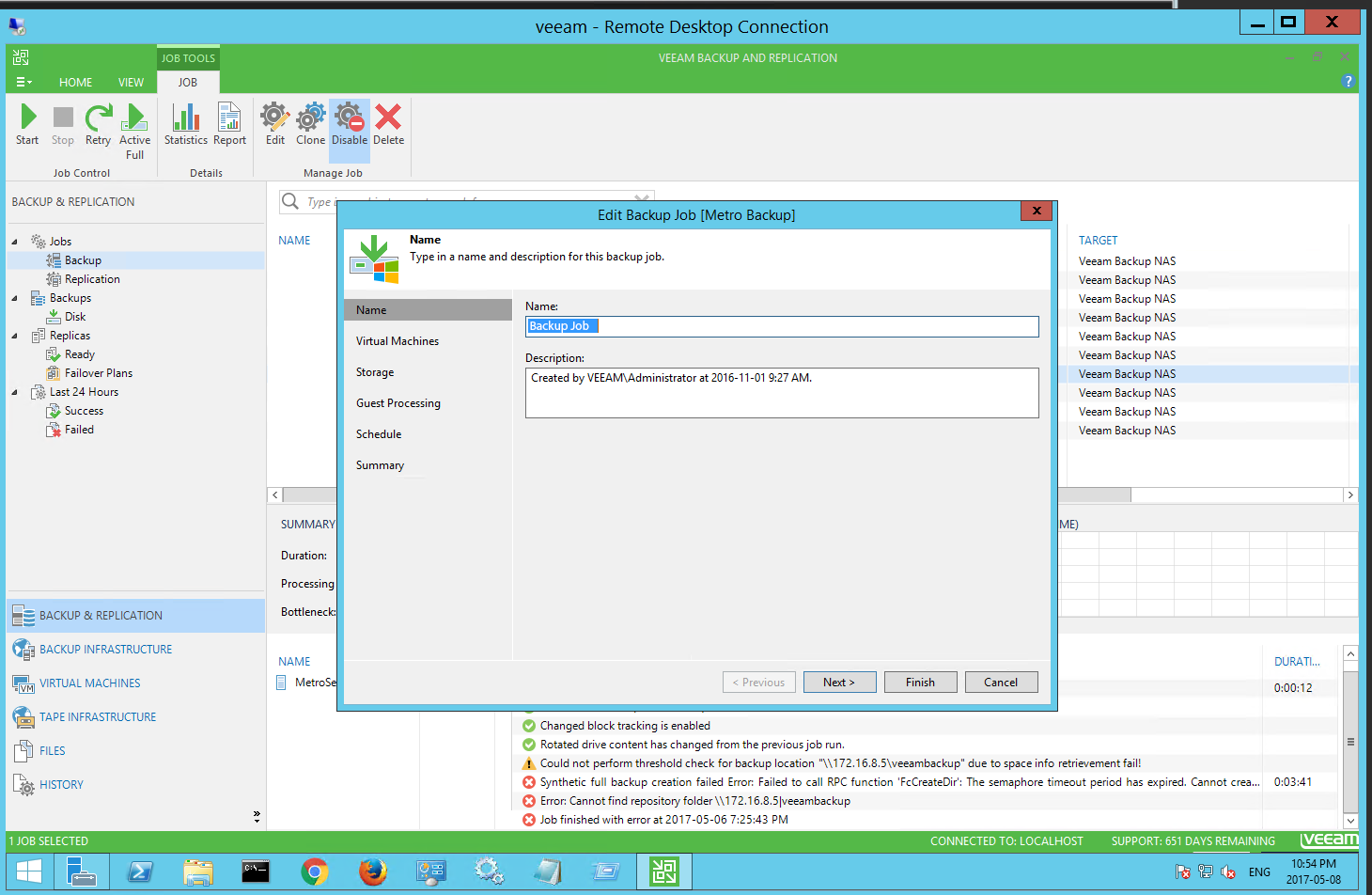This screenshot has height=895, width=1372.
Task: Select Backup under Jobs
Action: point(83,260)
